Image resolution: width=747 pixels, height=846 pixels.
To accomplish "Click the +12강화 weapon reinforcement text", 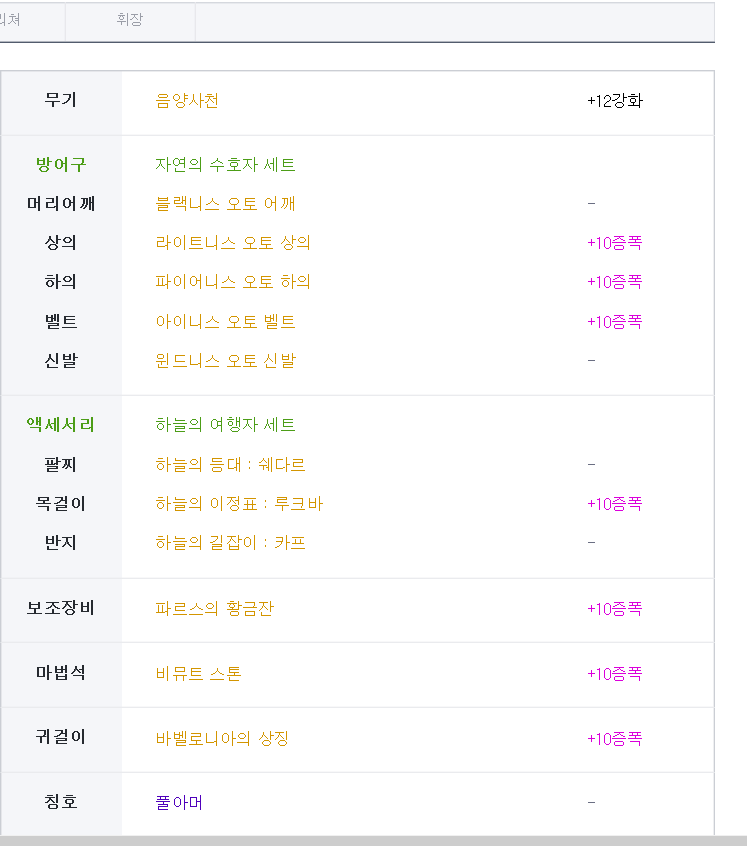I will pos(615,101).
